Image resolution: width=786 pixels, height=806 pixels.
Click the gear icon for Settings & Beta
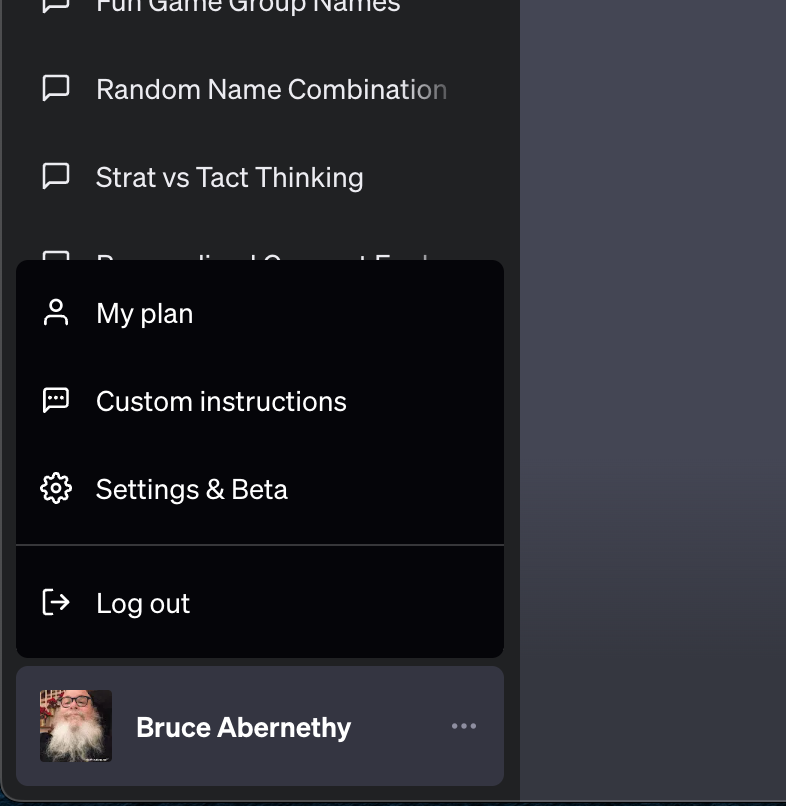pos(56,489)
